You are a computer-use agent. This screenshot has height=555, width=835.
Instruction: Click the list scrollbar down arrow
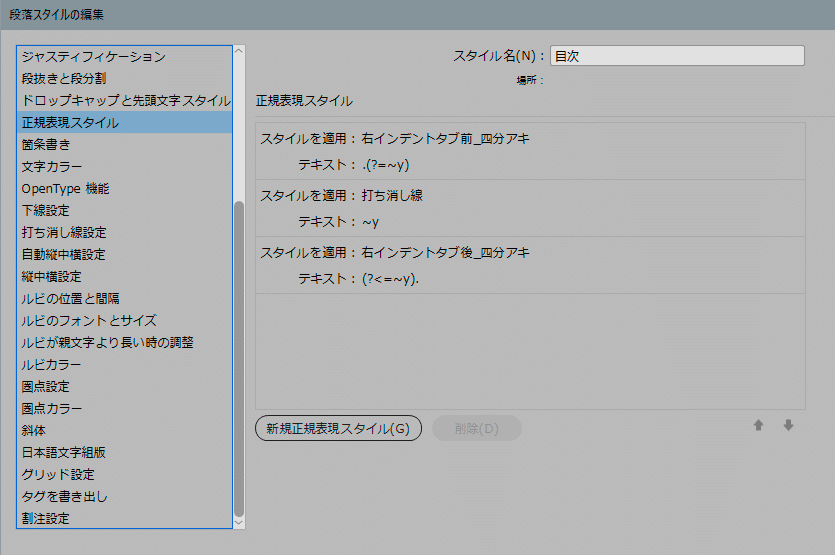pos(239,523)
